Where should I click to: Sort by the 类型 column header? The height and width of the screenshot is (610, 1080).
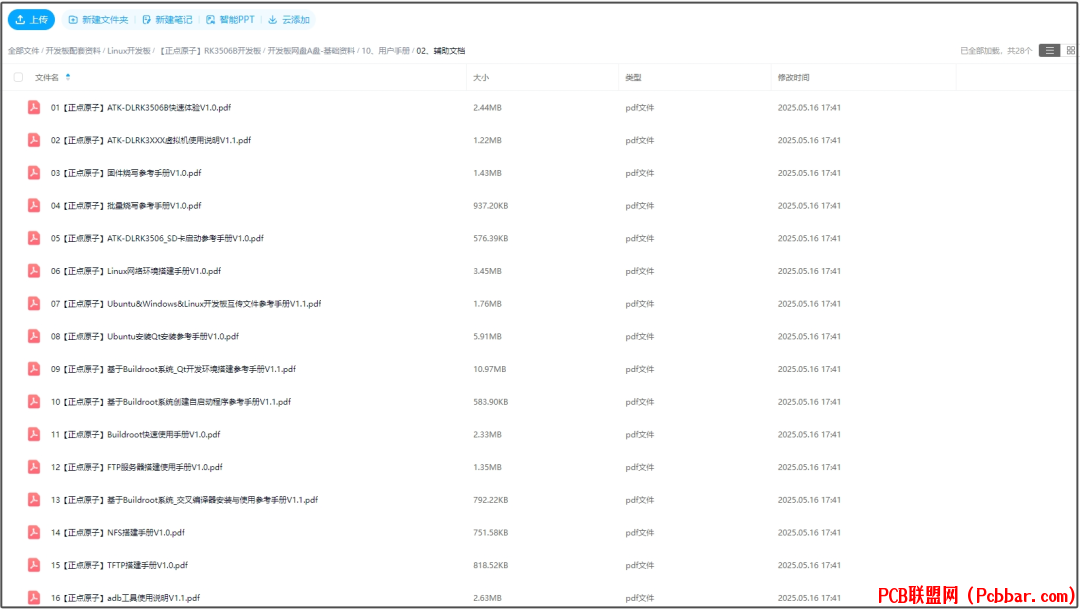[x=633, y=78]
